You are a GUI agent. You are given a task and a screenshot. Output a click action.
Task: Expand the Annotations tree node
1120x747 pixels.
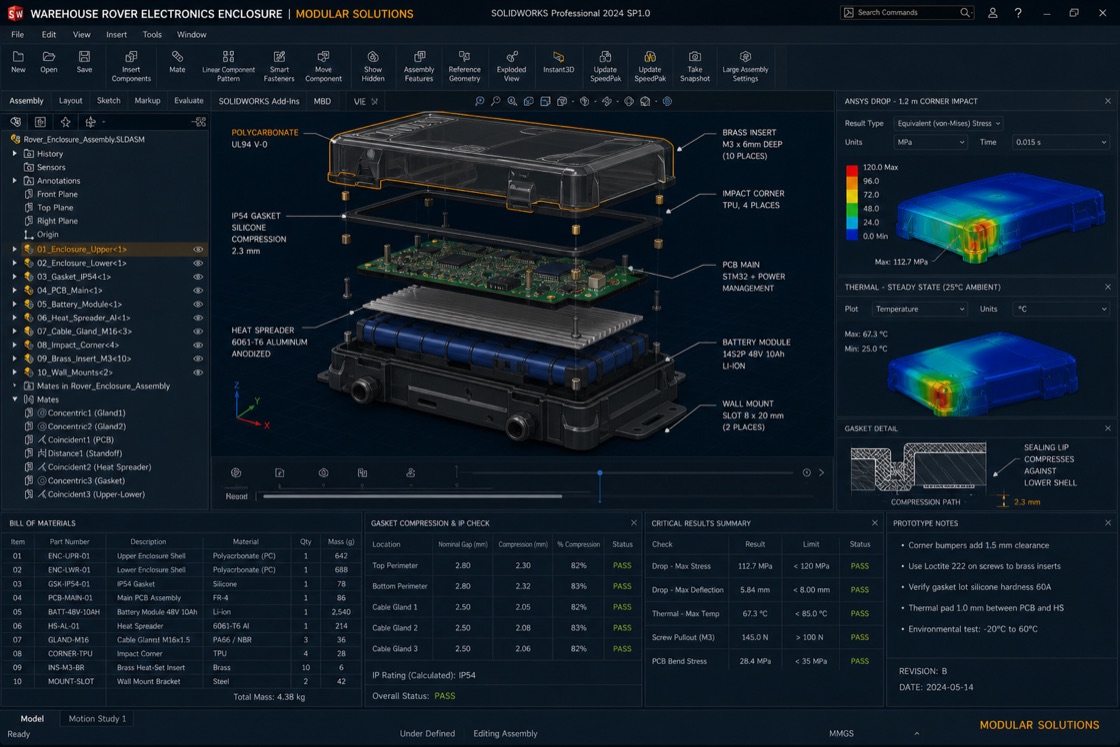tap(14, 181)
